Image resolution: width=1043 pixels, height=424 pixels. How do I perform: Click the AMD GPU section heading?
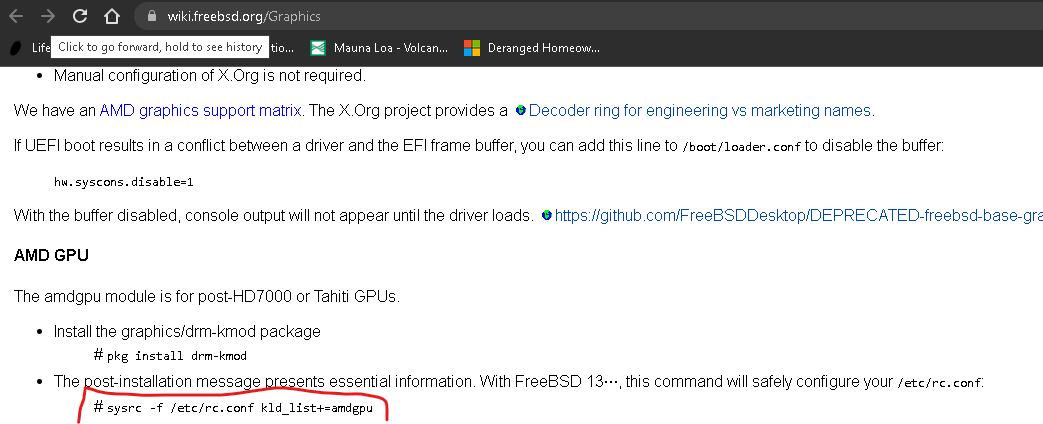click(x=51, y=256)
